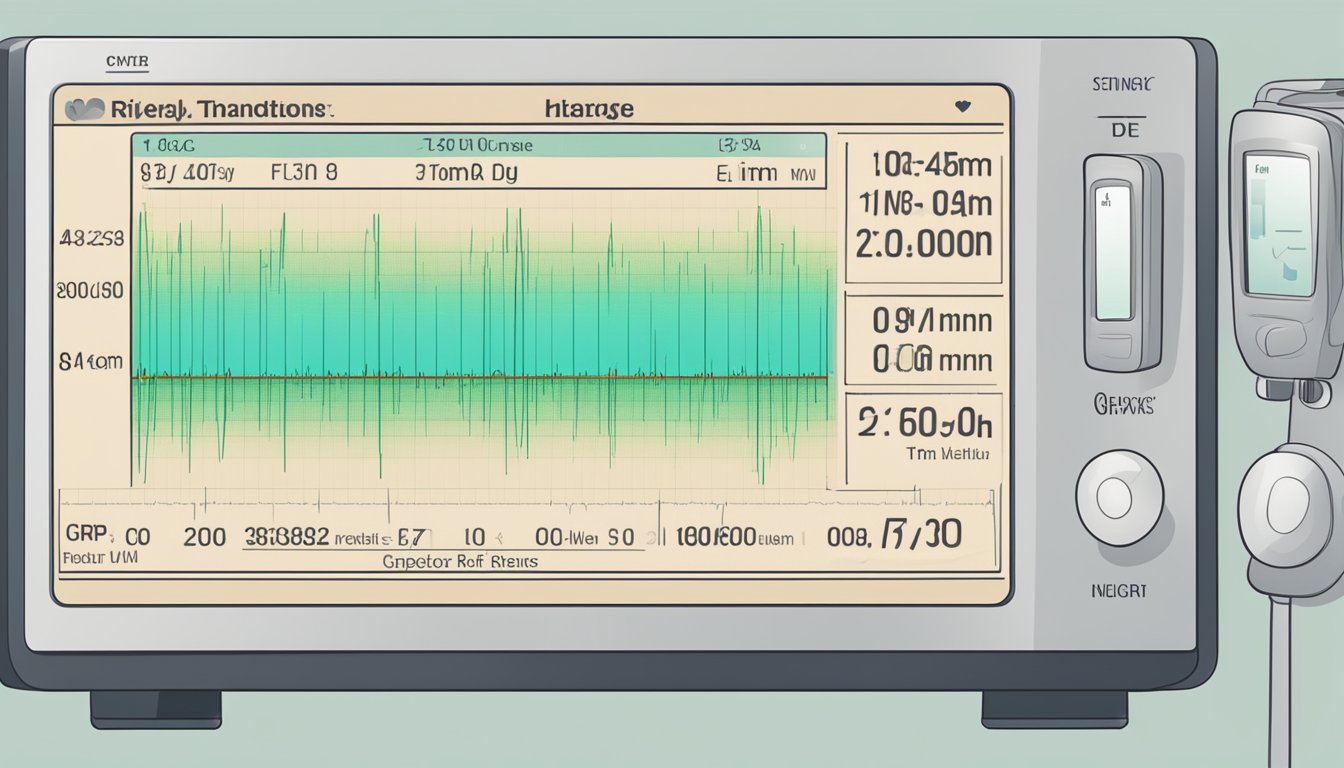Viewport: 1344px width, 768px height.
Task: Toggle the MW indicator beside Ei imm
Action: [803, 174]
